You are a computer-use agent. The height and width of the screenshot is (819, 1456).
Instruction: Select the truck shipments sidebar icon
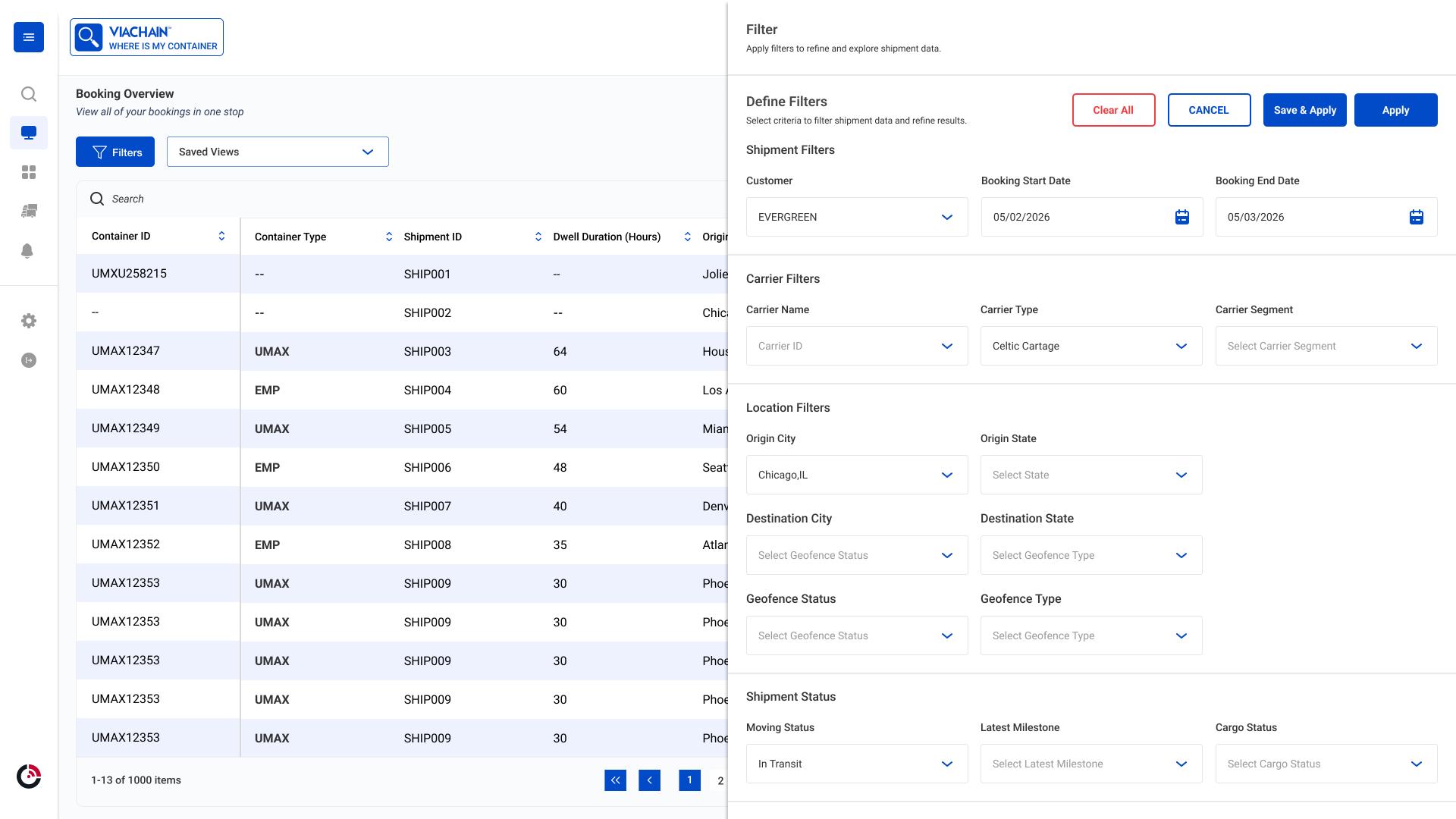(x=29, y=211)
